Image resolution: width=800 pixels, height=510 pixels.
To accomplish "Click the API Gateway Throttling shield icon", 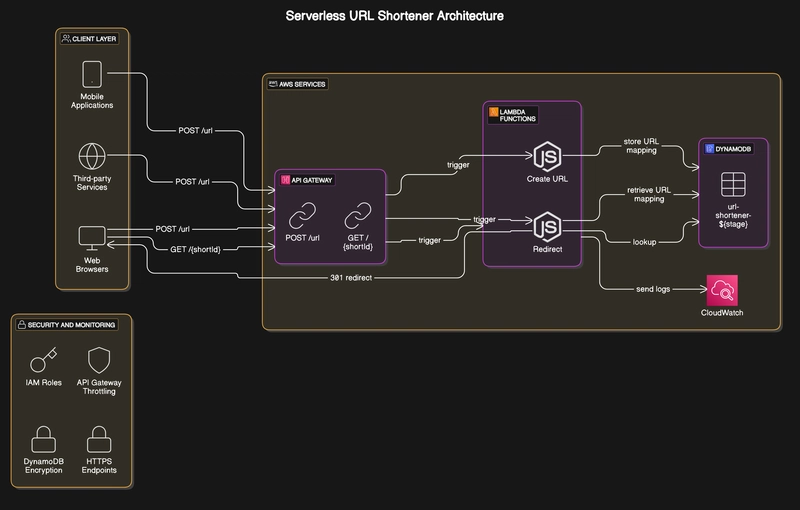I will pyautogui.click(x=99, y=360).
